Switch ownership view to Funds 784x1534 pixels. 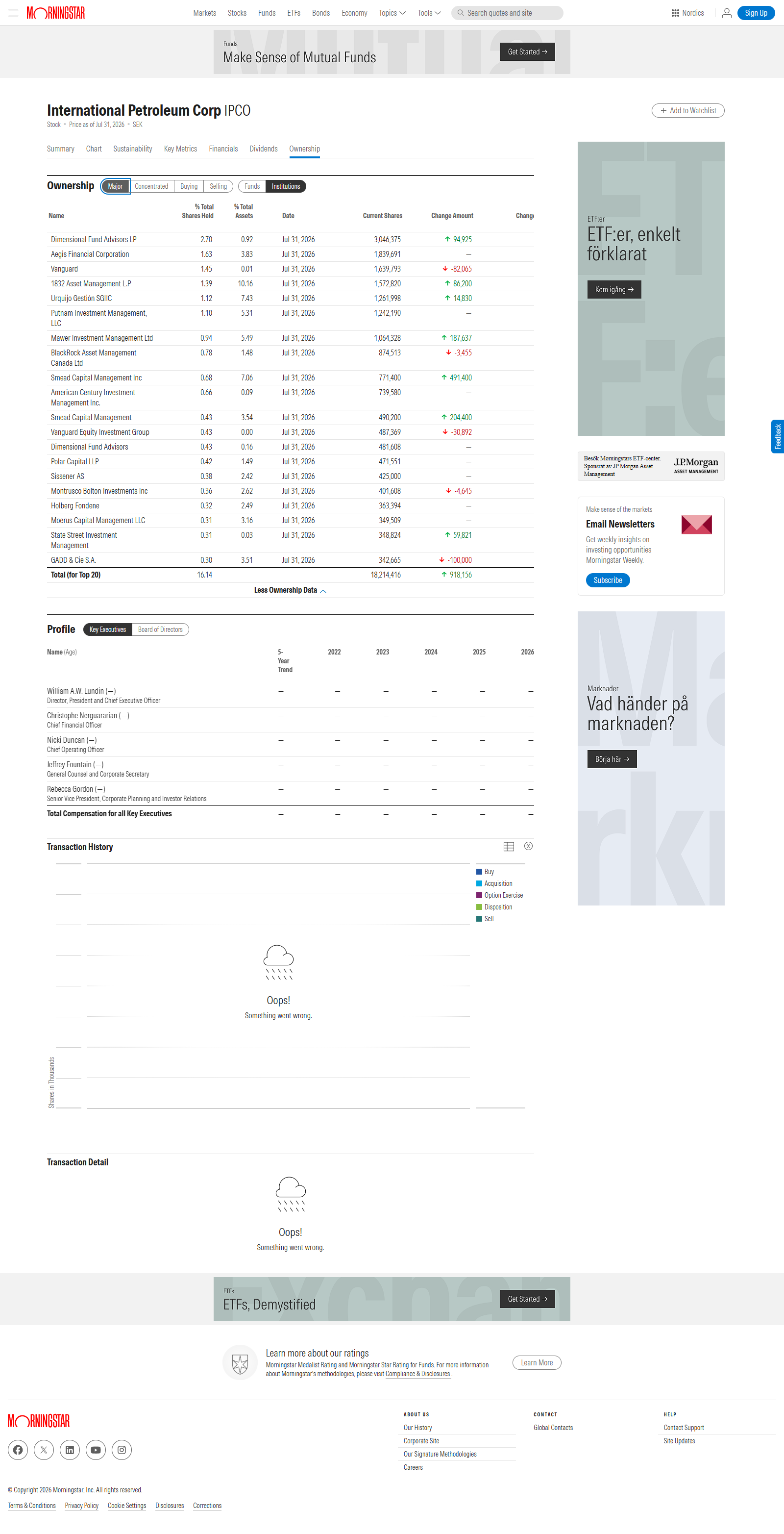click(252, 186)
